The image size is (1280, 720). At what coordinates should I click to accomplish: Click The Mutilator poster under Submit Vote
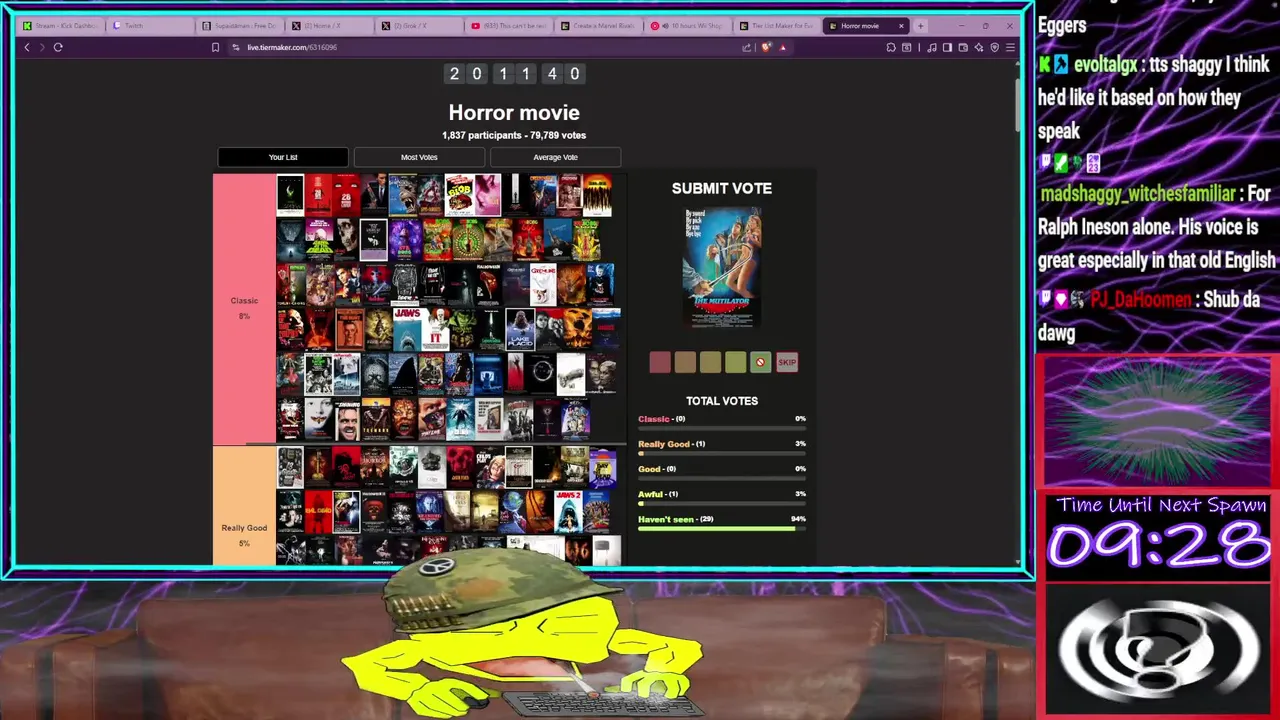click(x=722, y=268)
